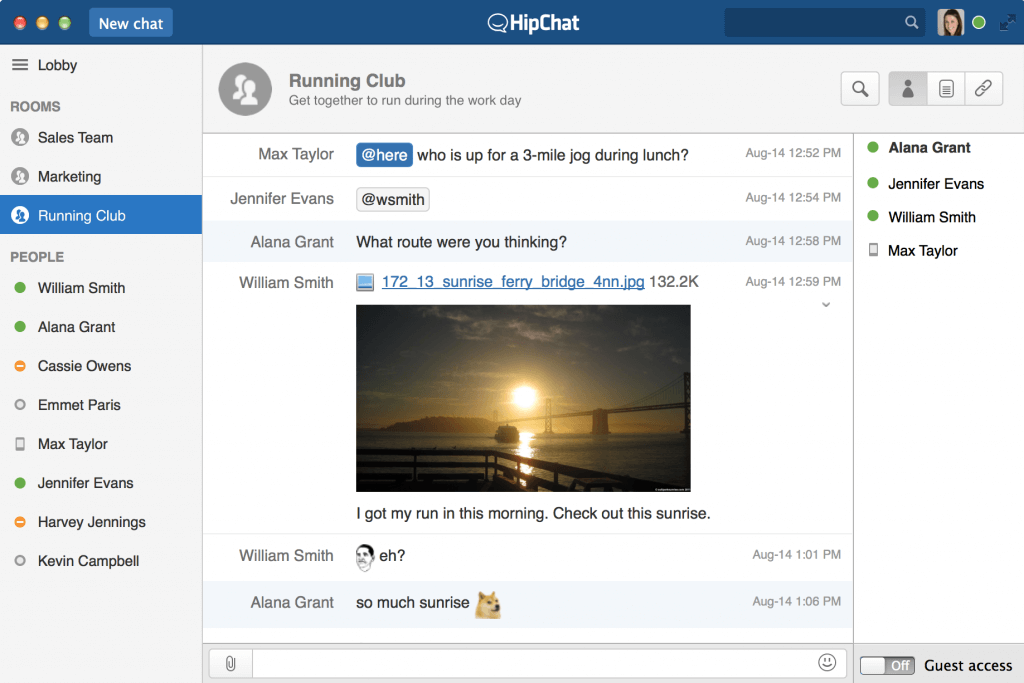This screenshot has width=1024, height=683.
Task: Open the room links panel
Action: pyautogui.click(x=983, y=88)
